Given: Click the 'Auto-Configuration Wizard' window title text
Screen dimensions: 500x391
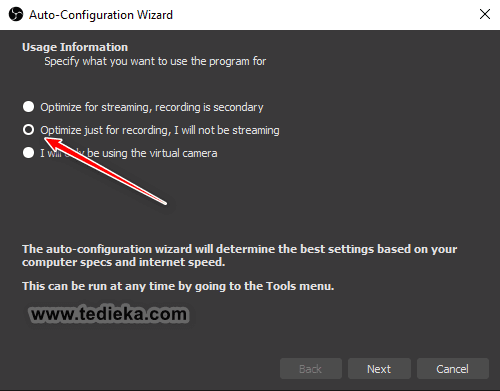Looking at the screenshot, I should click(x=101, y=15).
